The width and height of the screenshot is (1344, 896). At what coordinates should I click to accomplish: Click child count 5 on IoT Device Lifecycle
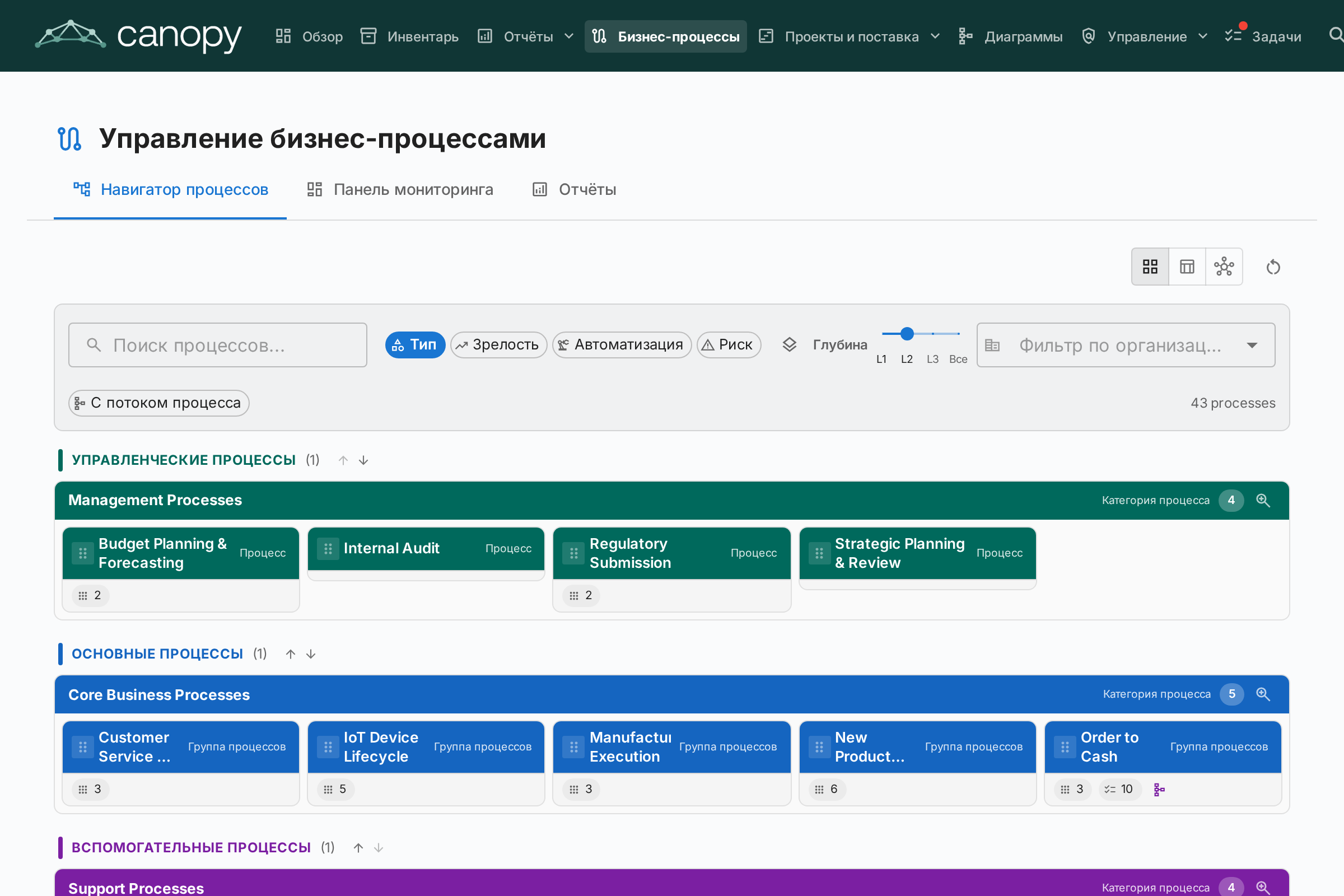[335, 789]
